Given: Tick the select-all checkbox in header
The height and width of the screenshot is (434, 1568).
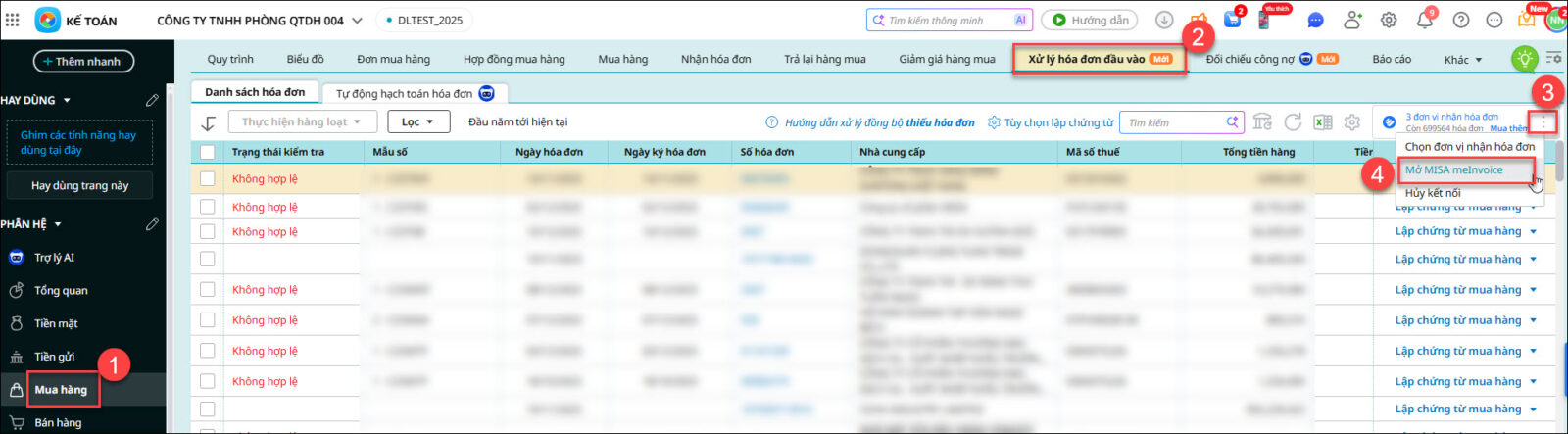Looking at the screenshot, I should 207,152.
